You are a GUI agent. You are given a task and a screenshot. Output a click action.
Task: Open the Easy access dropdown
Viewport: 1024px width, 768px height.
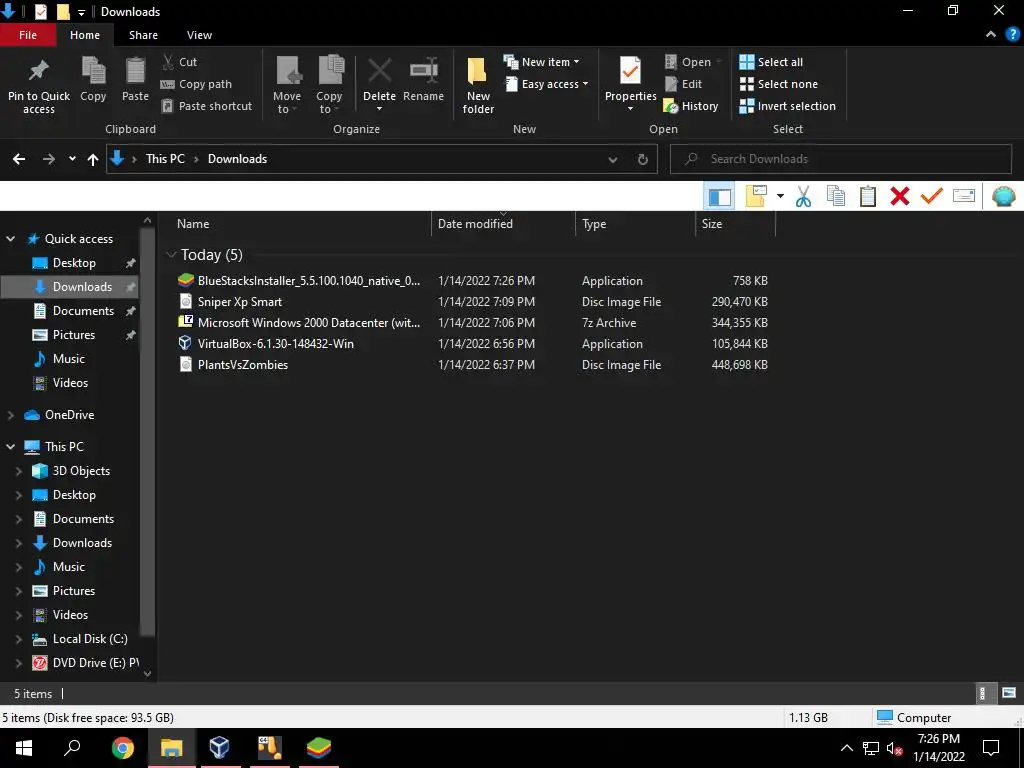(547, 84)
